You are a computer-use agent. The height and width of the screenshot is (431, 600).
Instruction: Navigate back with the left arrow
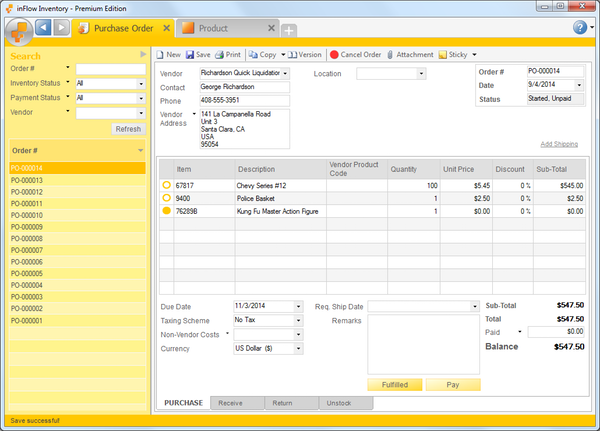pos(42,27)
